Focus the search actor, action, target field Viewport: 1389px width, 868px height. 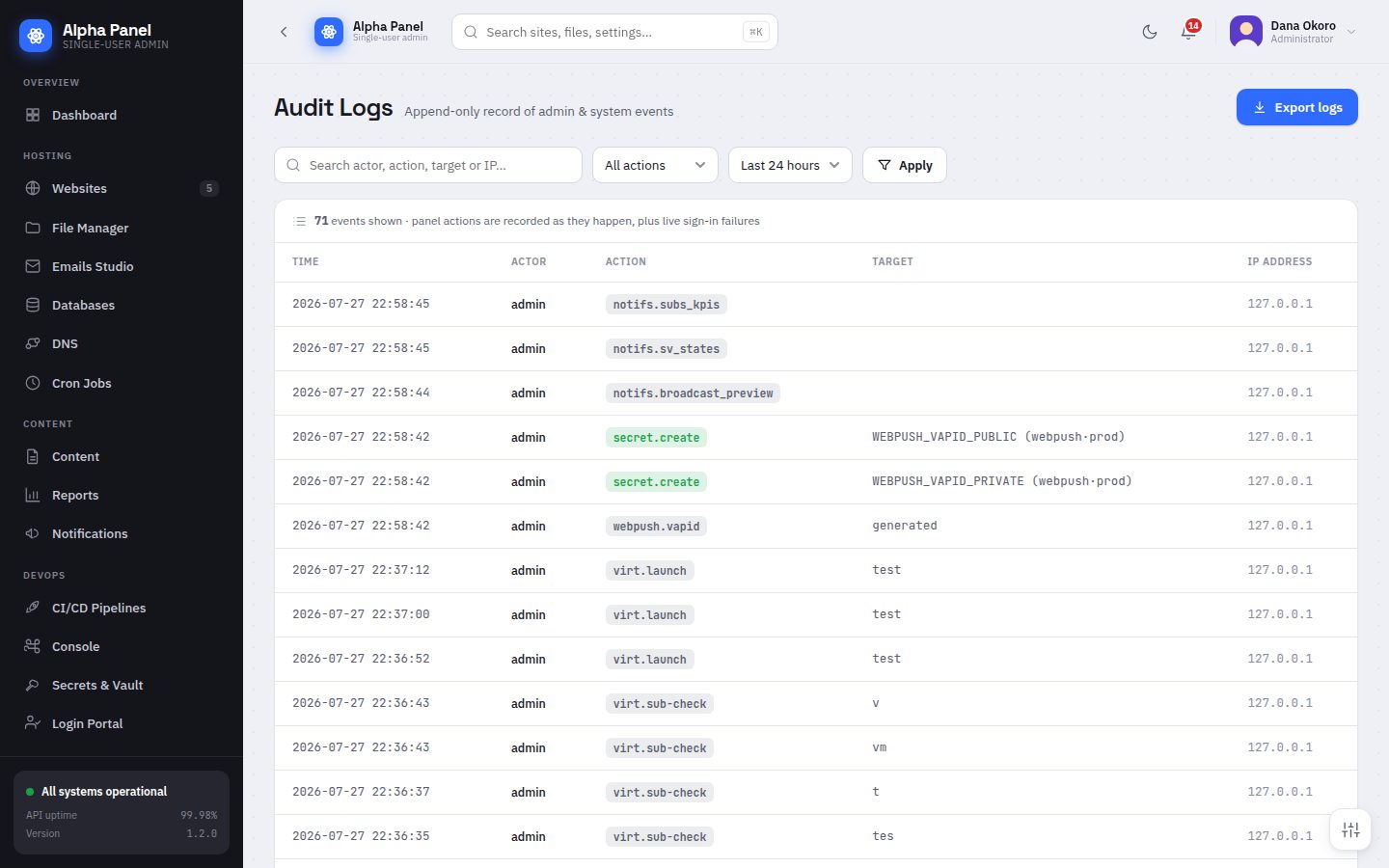(428, 165)
